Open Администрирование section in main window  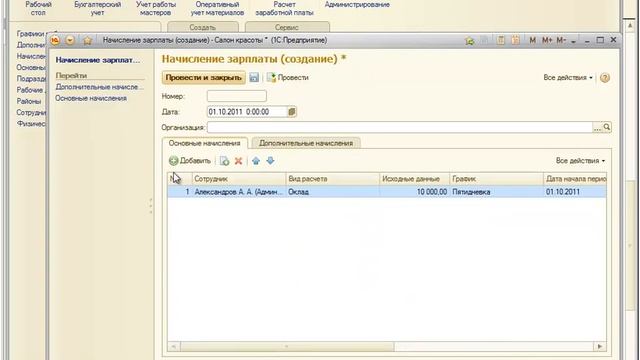357,5
